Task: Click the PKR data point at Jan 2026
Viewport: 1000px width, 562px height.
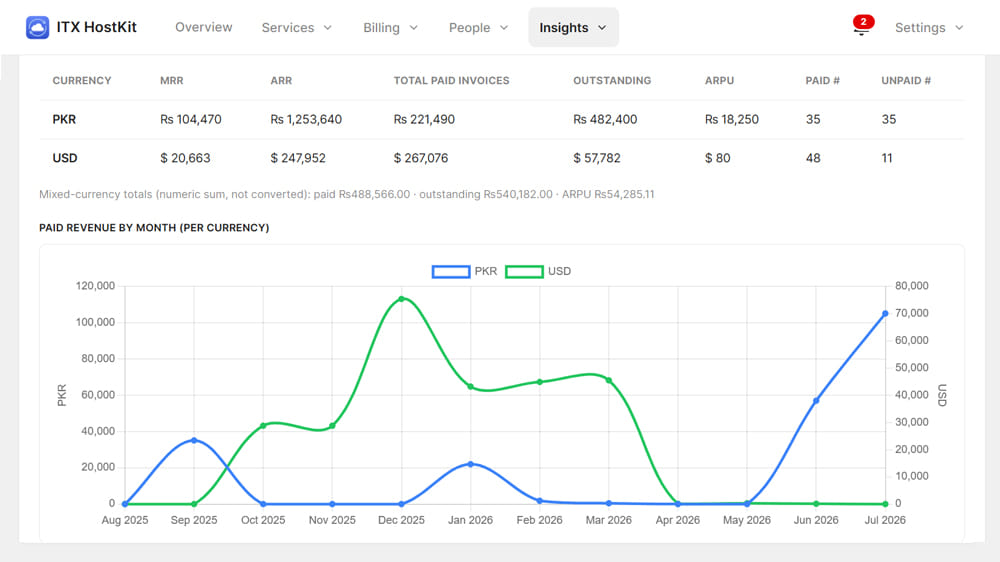Action: coord(471,464)
